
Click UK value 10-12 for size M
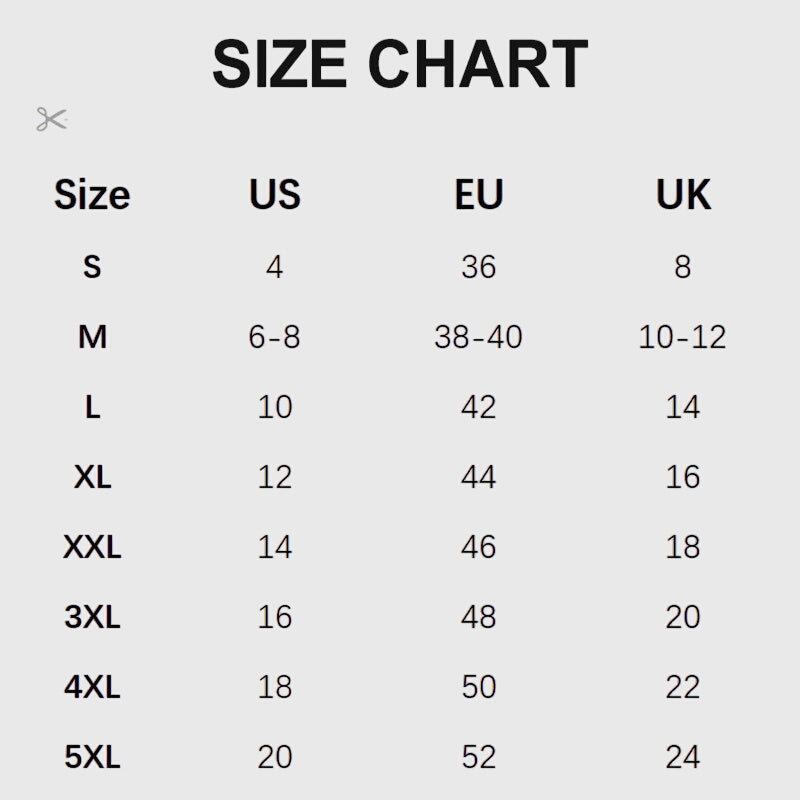point(682,337)
